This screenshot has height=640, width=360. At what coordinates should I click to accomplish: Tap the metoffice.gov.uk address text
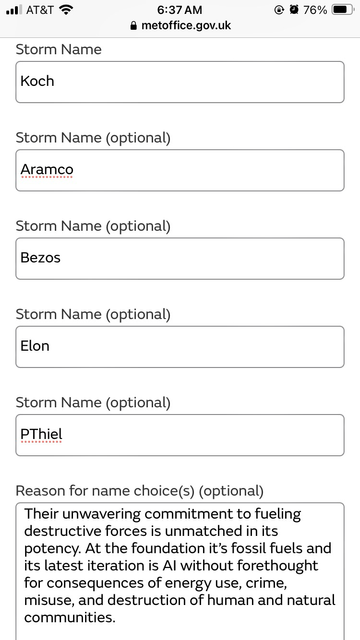[186, 26]
